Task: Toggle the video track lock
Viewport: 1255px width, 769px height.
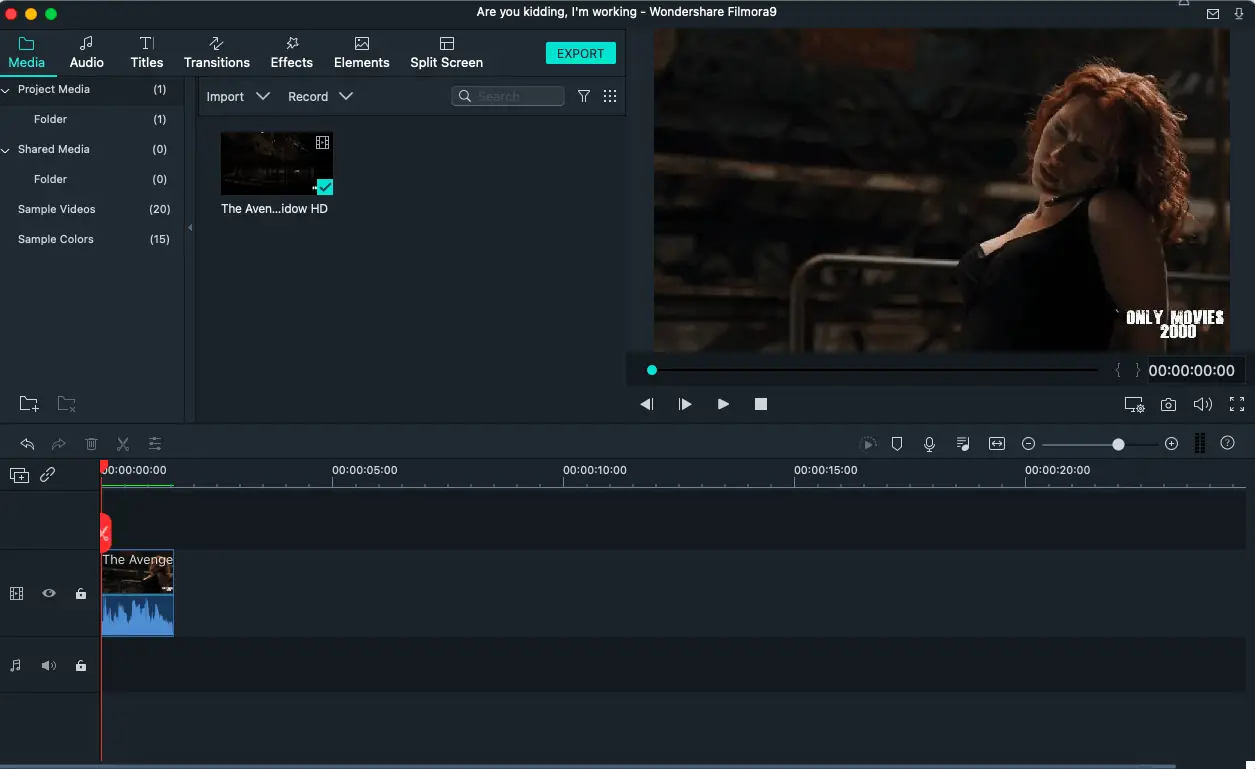Action: pyautogui.click(x=81, y=593)
